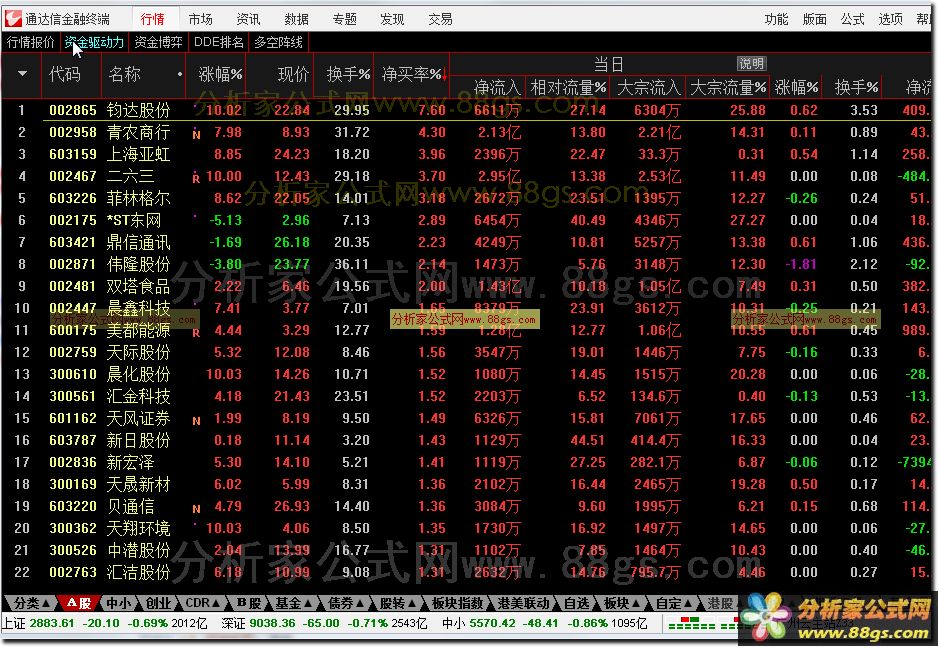Click the 名称 header sort dot

179,74
